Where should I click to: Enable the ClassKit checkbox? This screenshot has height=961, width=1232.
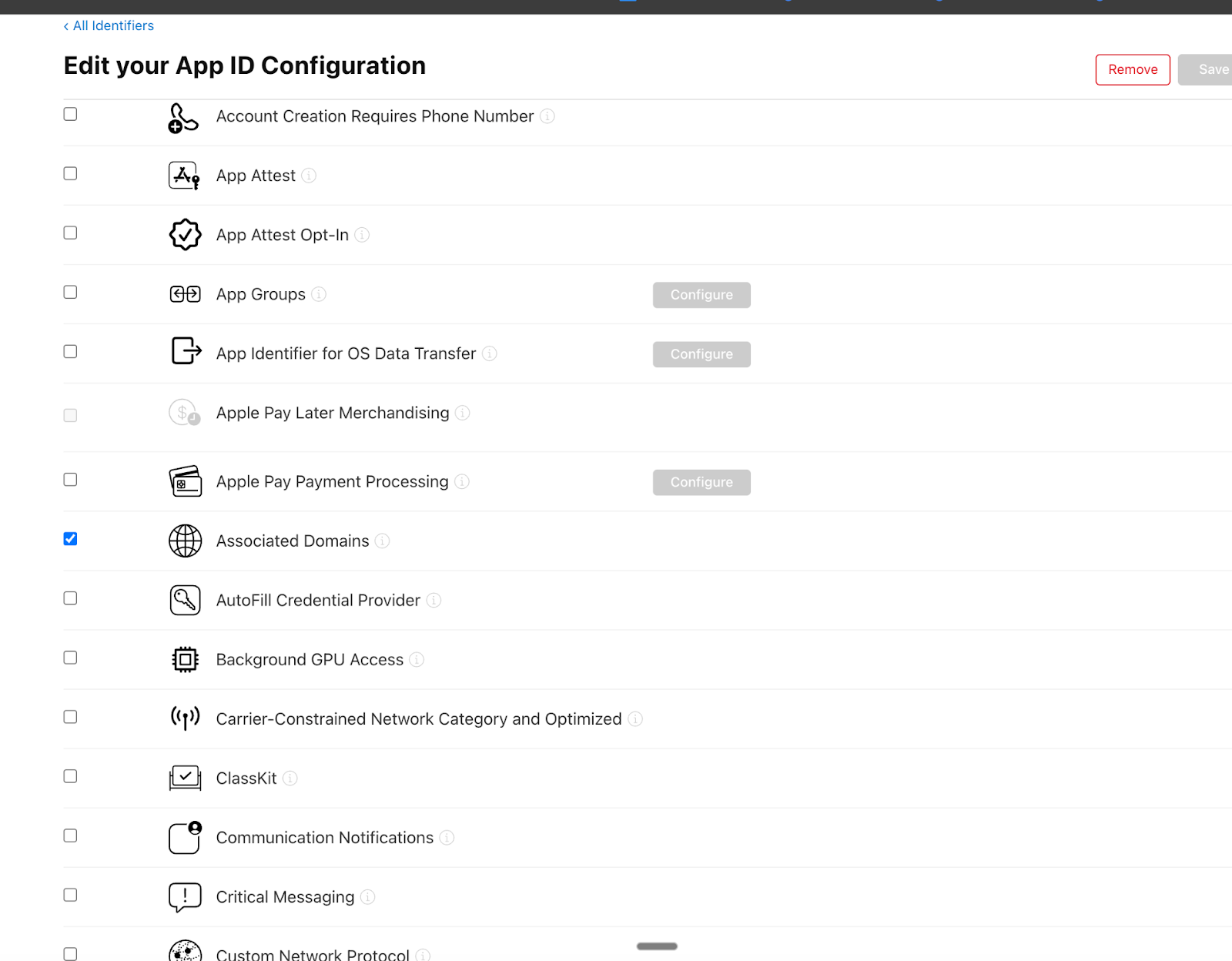(x=70, y=776)
